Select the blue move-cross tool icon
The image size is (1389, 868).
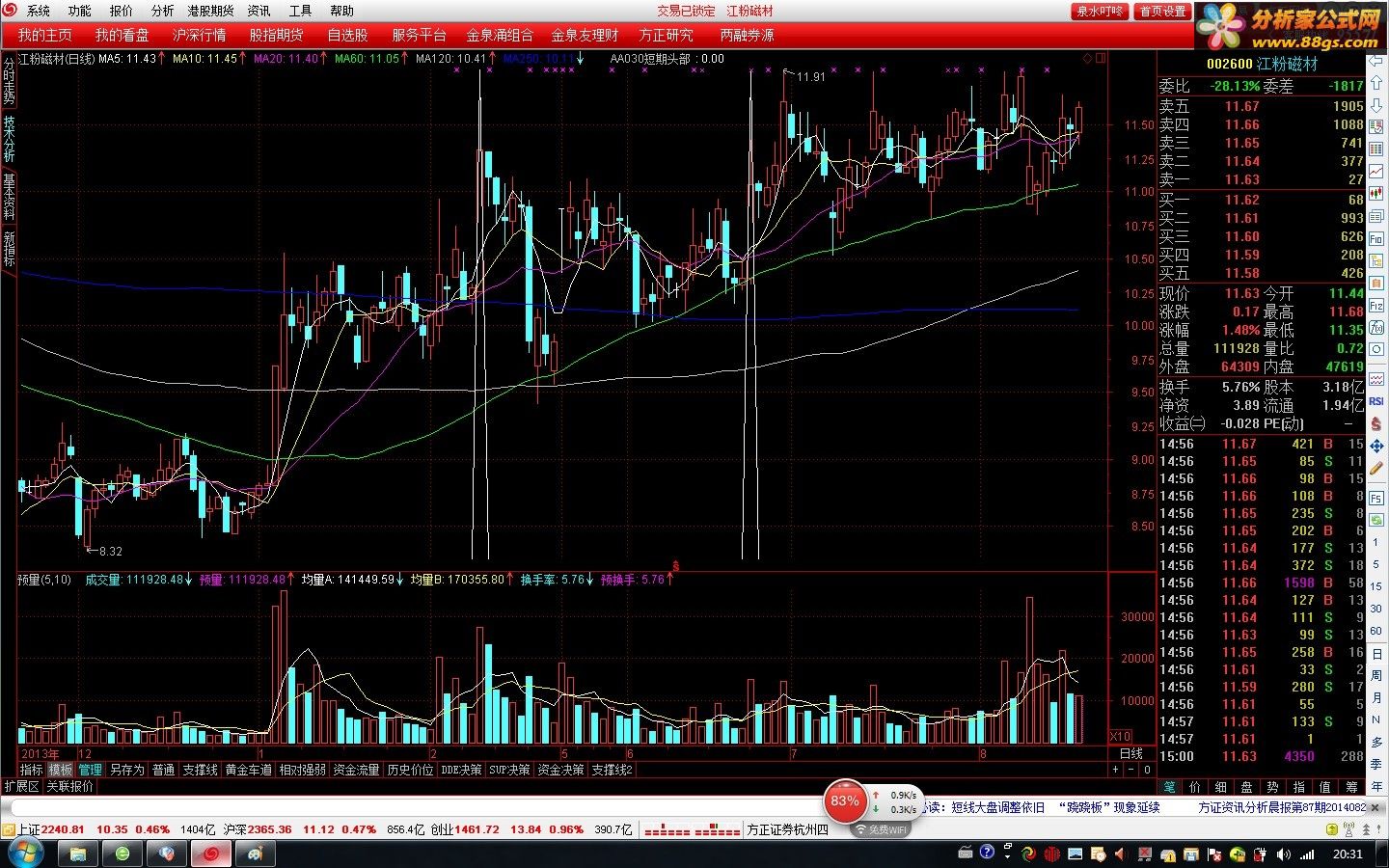(1376, 447)
